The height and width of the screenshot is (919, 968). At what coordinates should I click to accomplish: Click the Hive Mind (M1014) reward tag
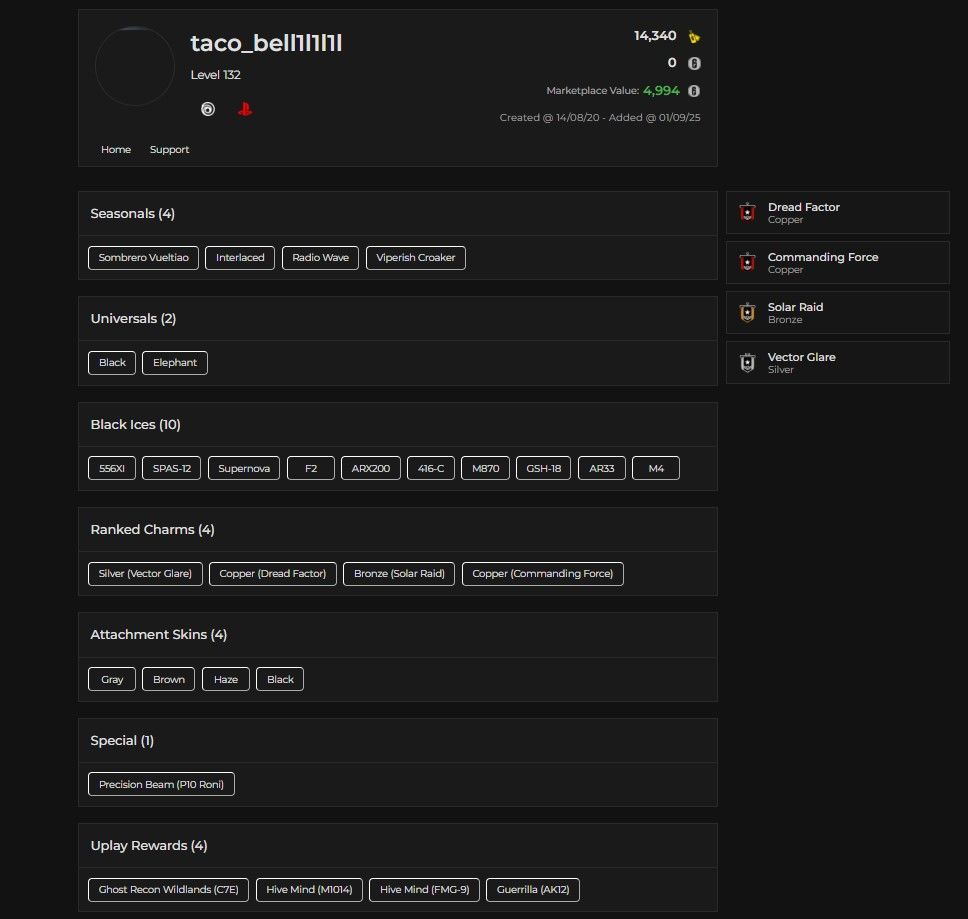point(309,890)
